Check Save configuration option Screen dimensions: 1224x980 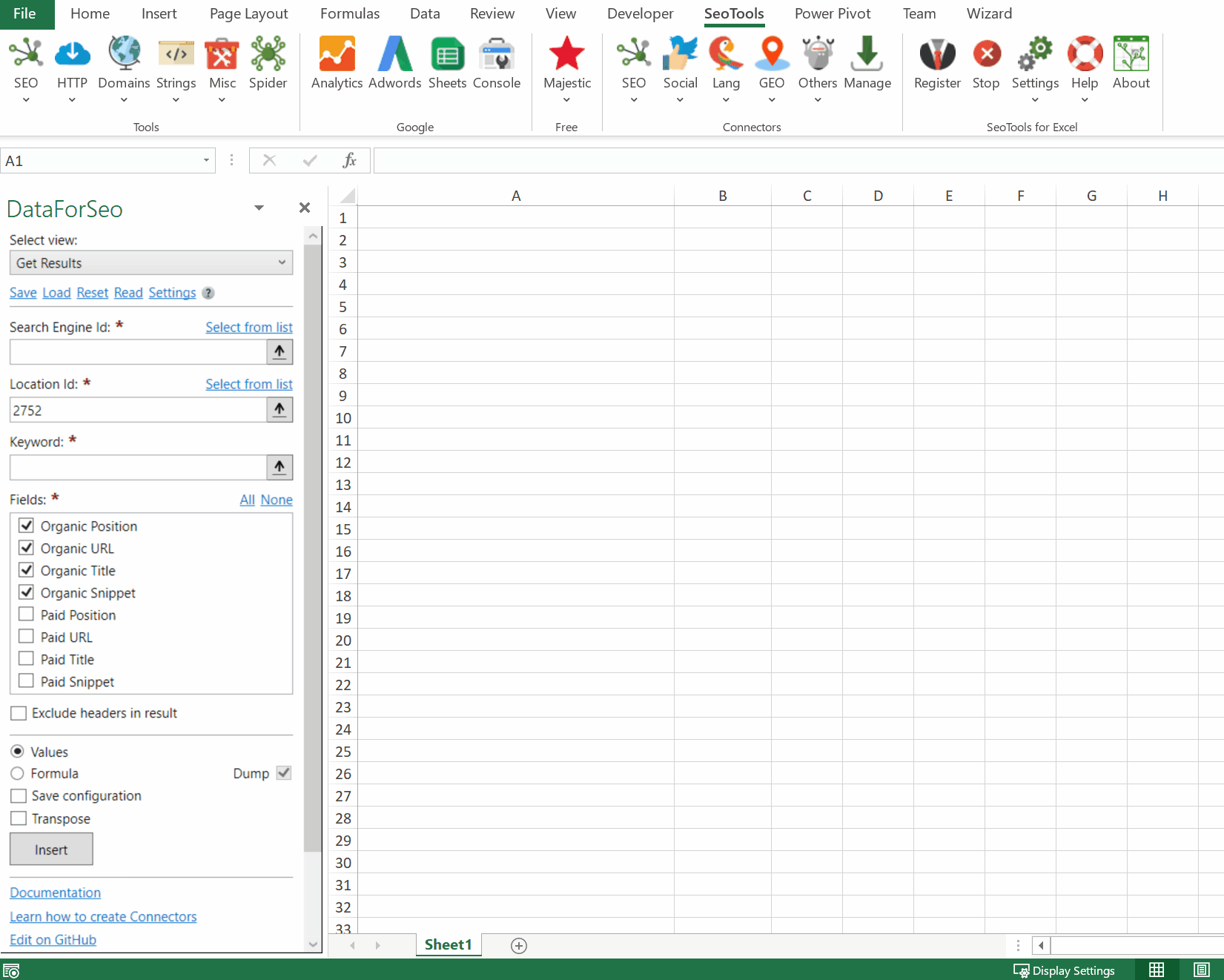pos(19,795)
